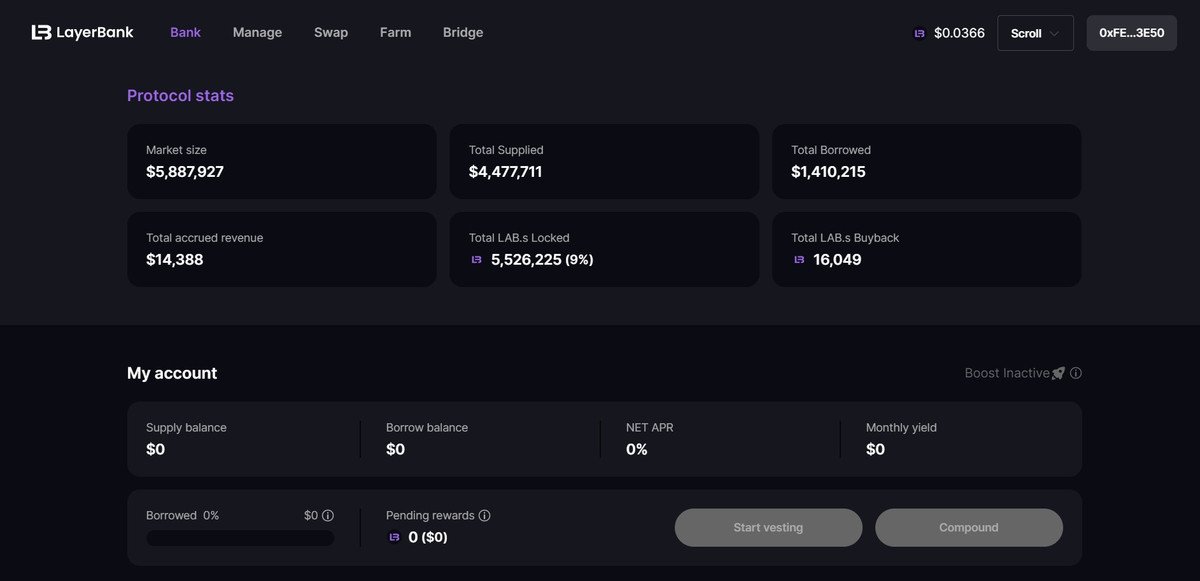Click the token icon in Pending rewards

click(394, 538)
